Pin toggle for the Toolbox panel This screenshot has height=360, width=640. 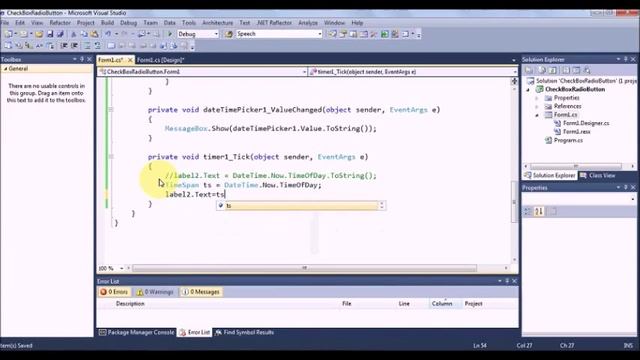82,59
